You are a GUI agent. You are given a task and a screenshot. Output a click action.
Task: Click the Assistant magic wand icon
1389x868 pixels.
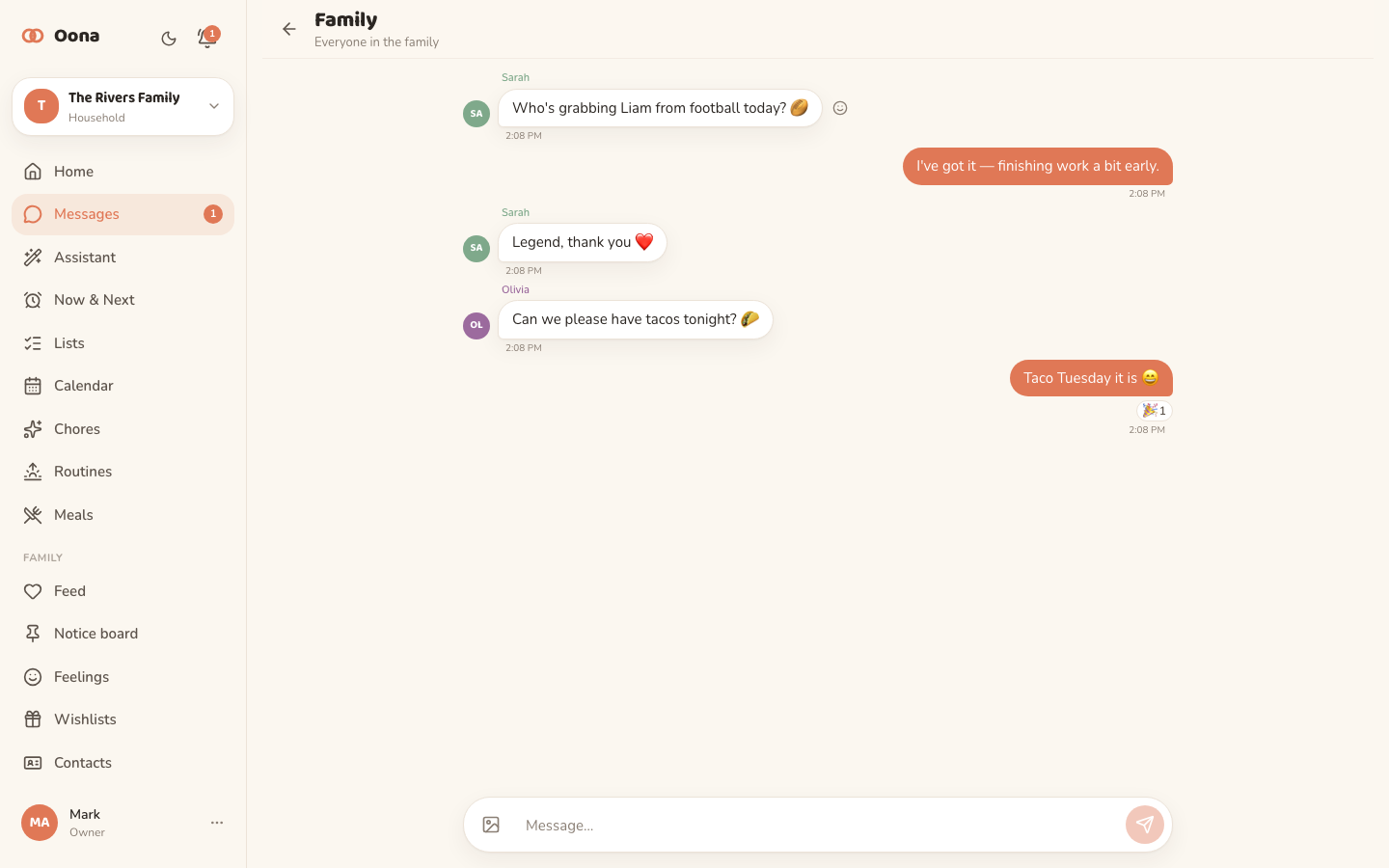33,258
